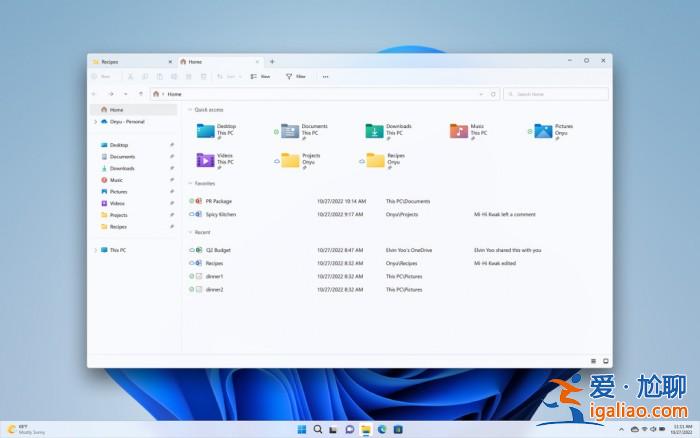Viewport: 700px width, 438px height.
Task: Collapse the Favorites section
Action: (190, 184)
